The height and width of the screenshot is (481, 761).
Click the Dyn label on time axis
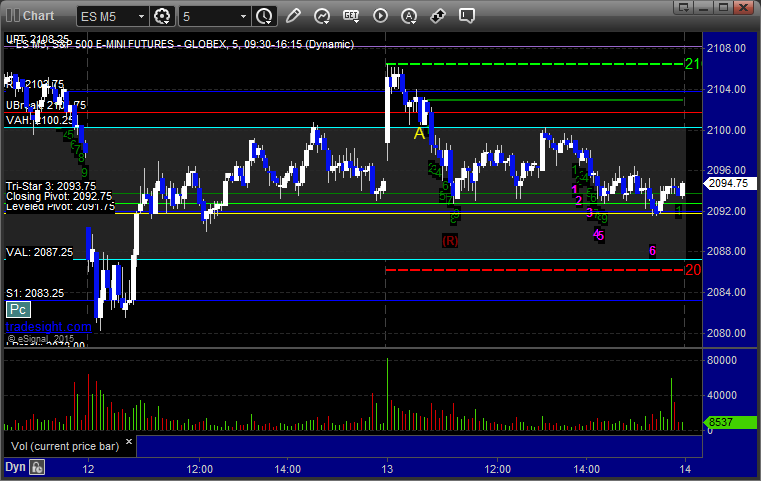[15, 467]
